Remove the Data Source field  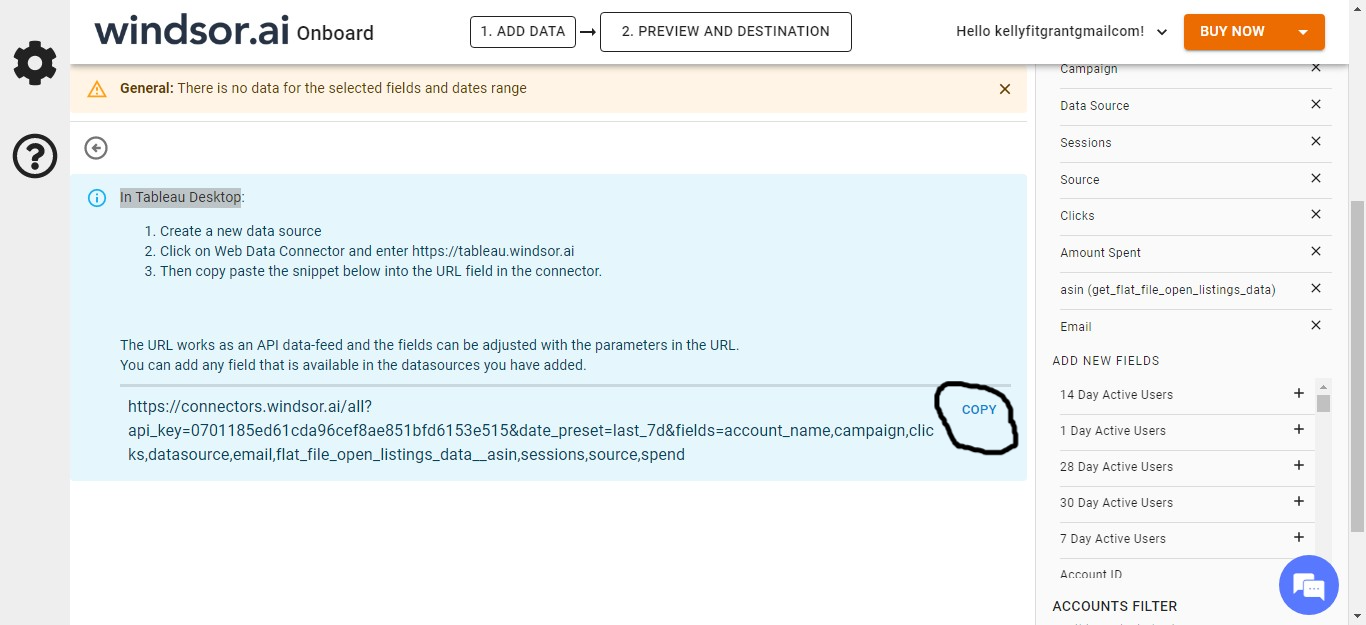tap(1316, 104)
